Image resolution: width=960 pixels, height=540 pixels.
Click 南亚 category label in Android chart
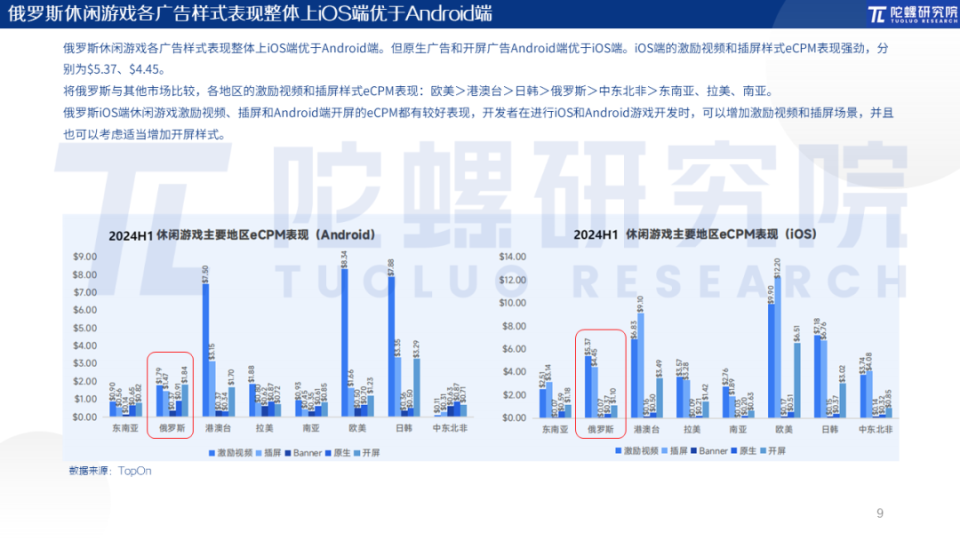(x=311, y=428)
